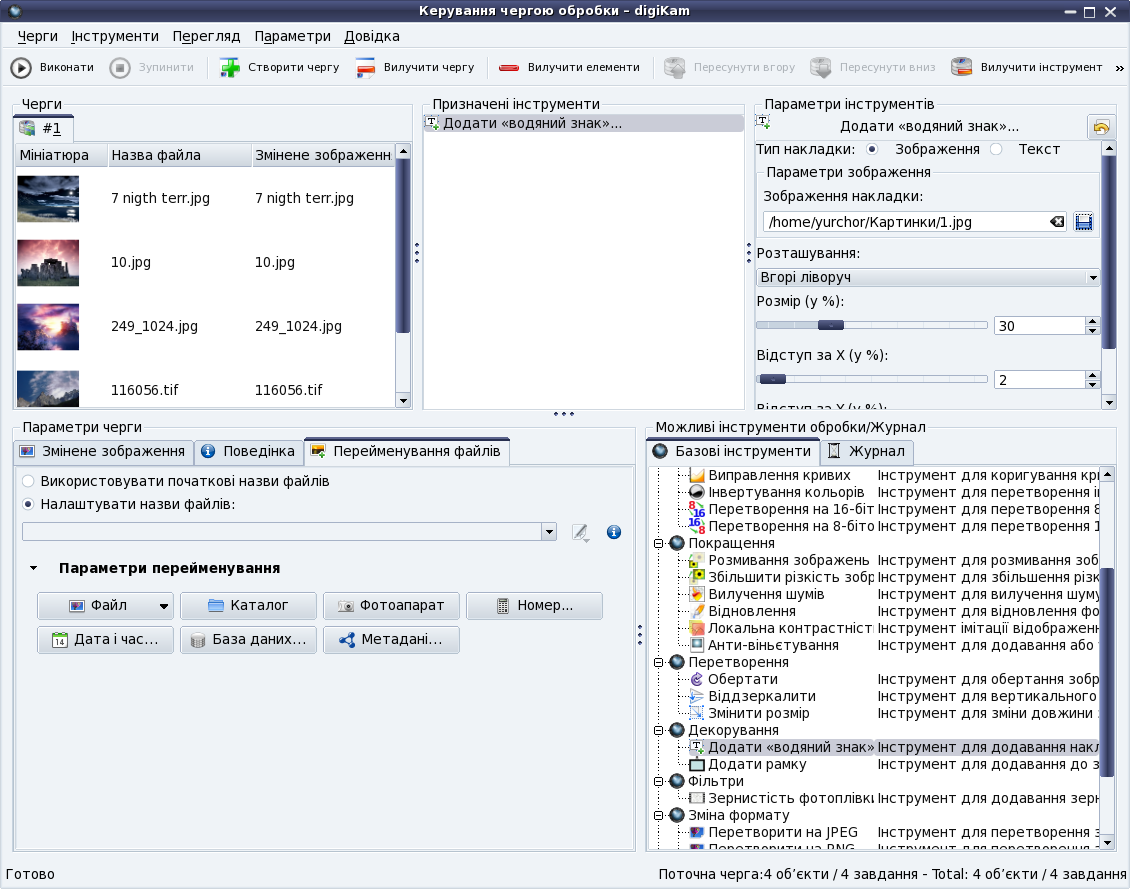Click the Вилучити інструмент toolbar icon
The height and width of the screenshot is (889, 1130).
point(962,68)
